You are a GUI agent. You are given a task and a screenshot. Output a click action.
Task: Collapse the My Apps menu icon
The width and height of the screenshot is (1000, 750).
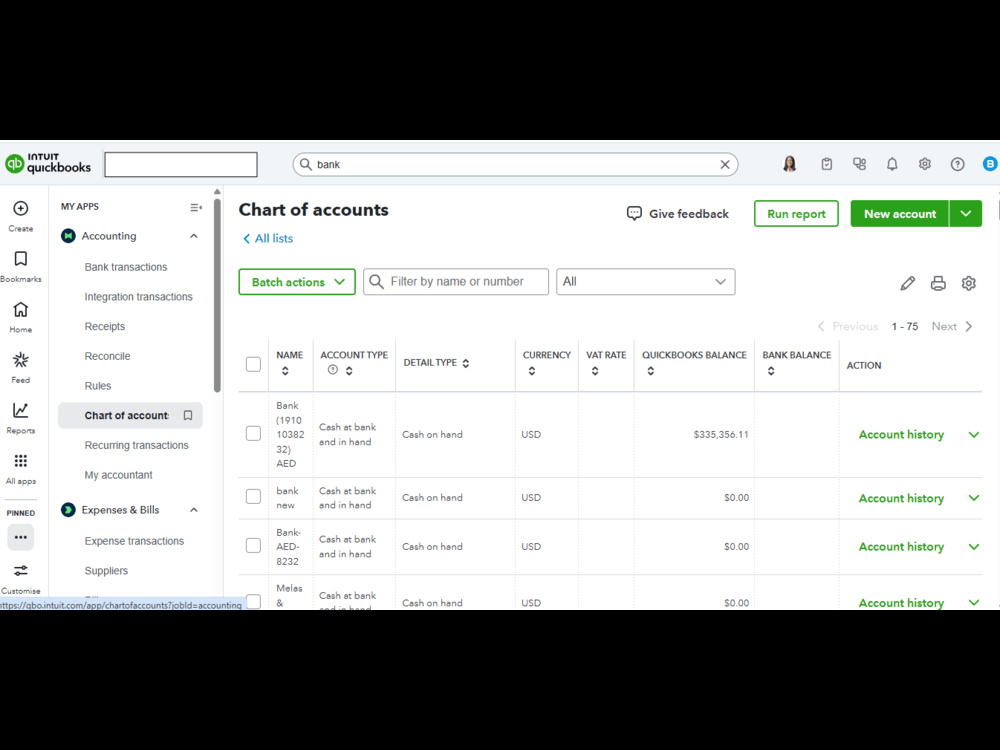(x=196, y=207)
